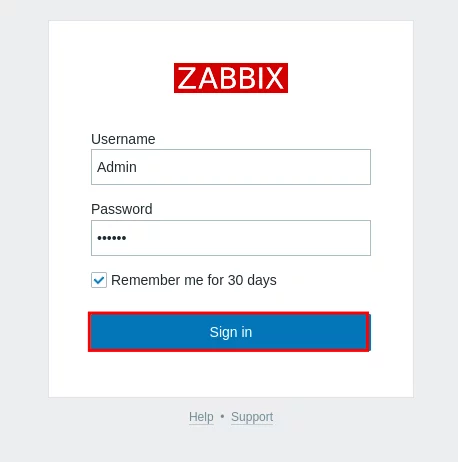Click empty space right of dots in Password

[248, 238]
